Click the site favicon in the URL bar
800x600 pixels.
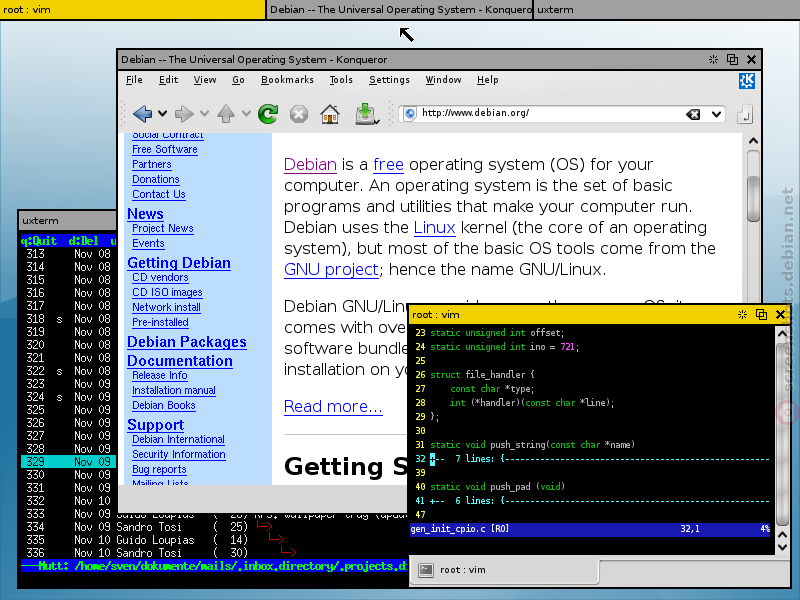pyautogui.click(x=409, y=114)
